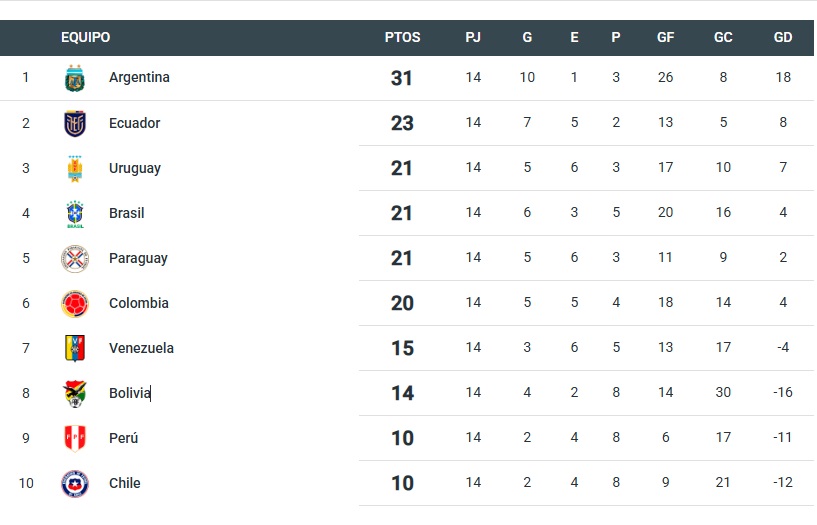Click the Ecuador federation crest icon

(x=75, y=123)
